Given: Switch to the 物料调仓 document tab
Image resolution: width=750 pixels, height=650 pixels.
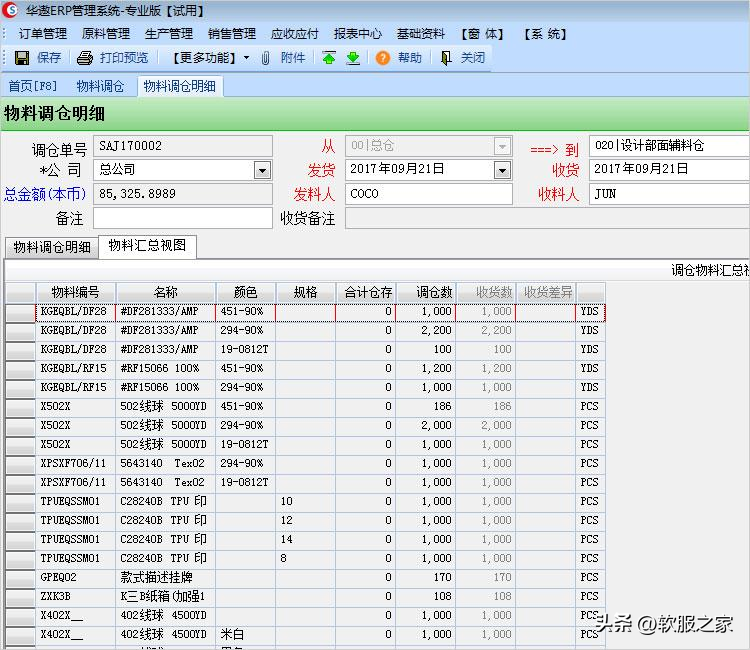Looking at the screenshot, I should tap(100, 86).
